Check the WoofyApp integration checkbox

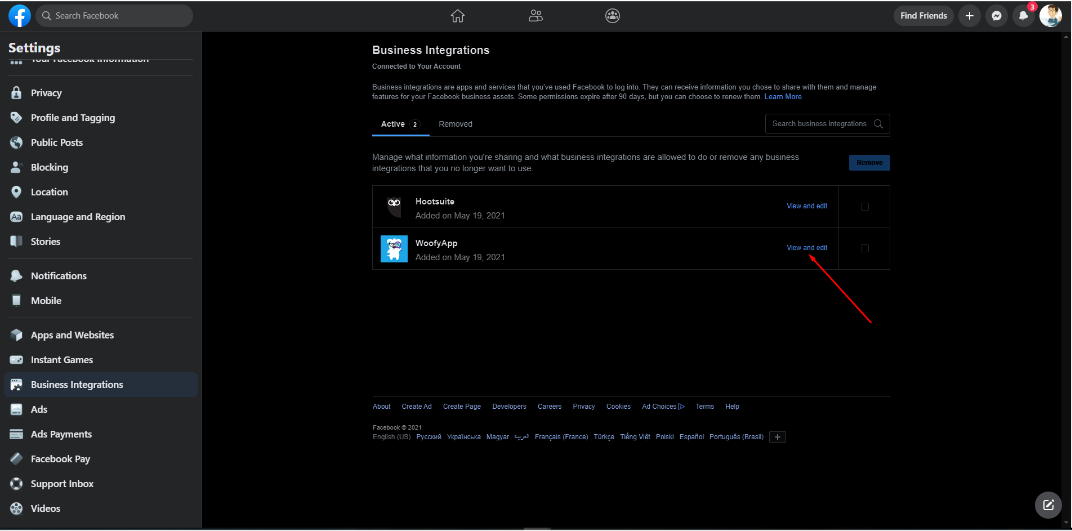865,248
